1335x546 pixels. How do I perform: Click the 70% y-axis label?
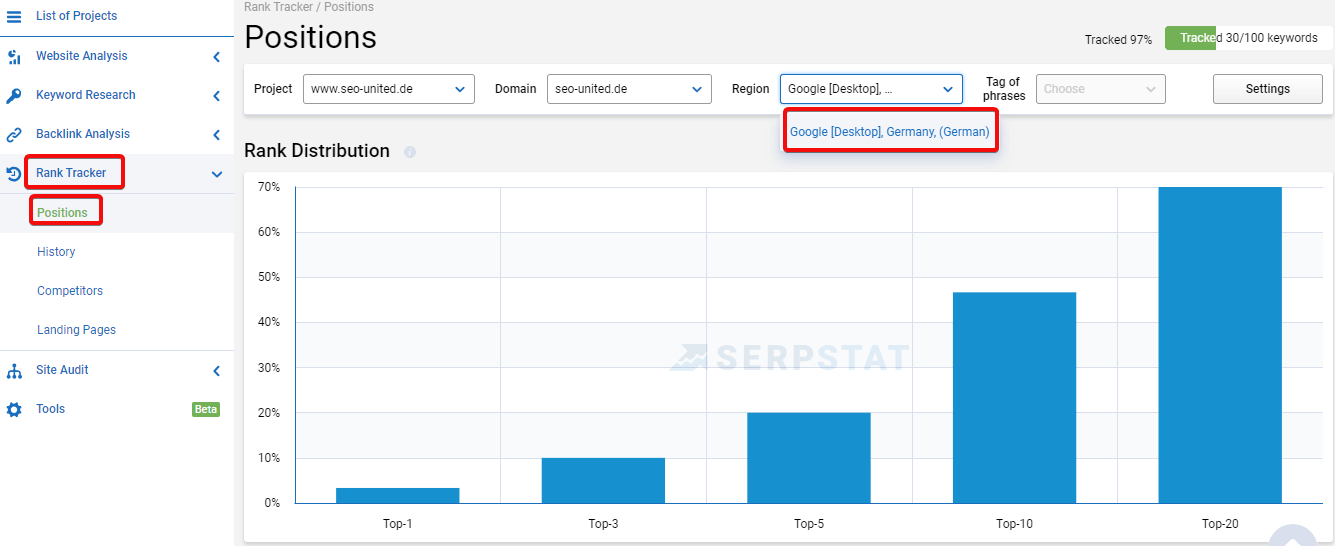point(269,187)
